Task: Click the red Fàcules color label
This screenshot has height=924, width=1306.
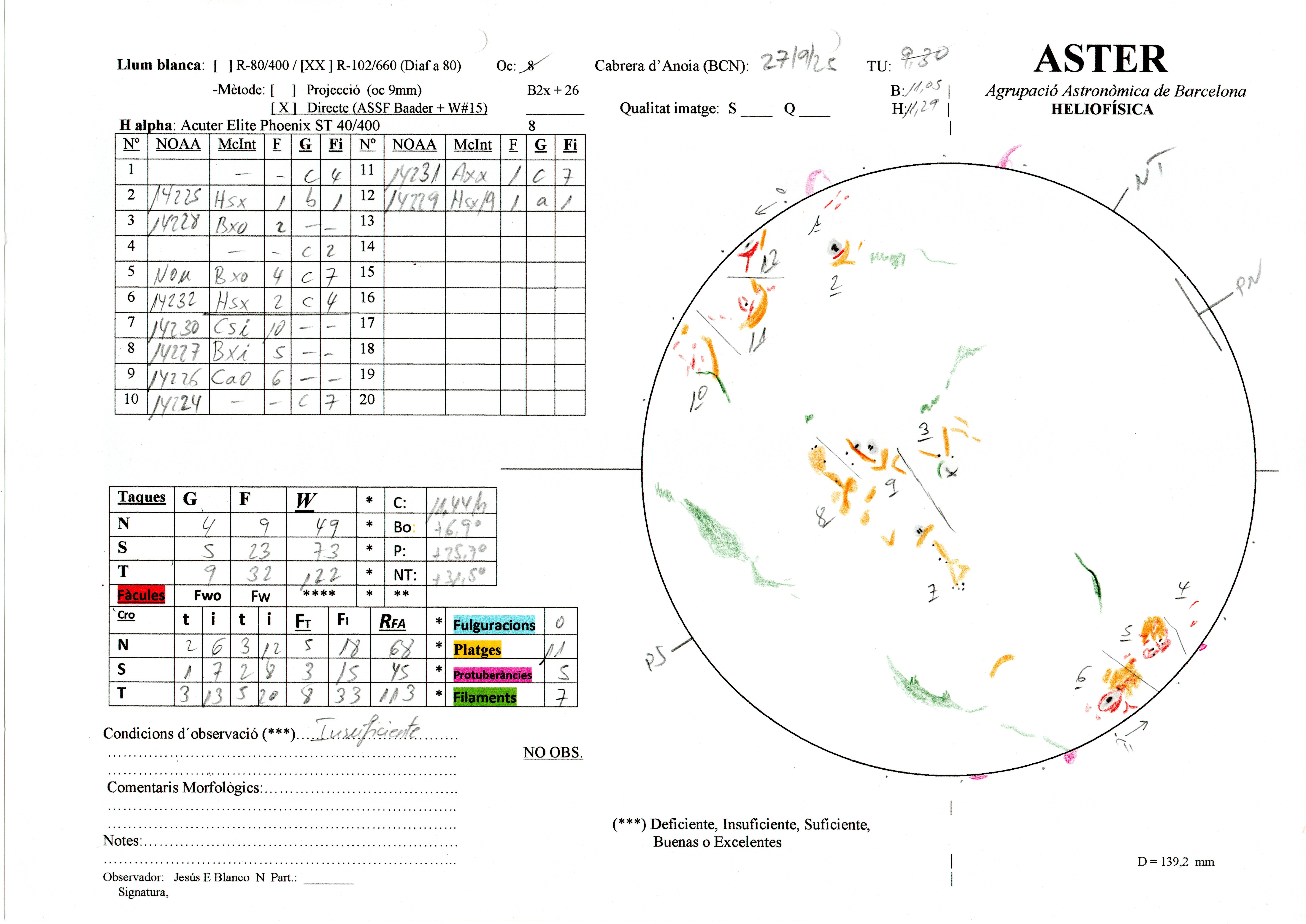Action: 141,595
